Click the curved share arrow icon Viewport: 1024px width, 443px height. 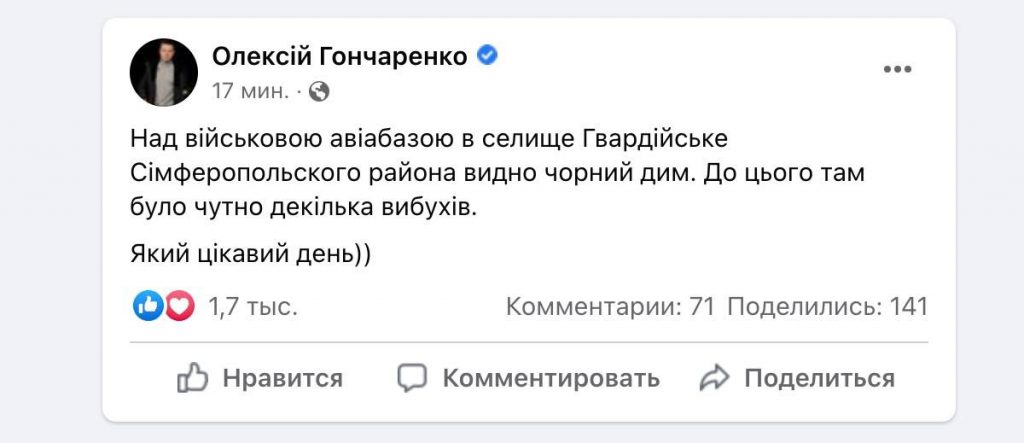[714, 378]
